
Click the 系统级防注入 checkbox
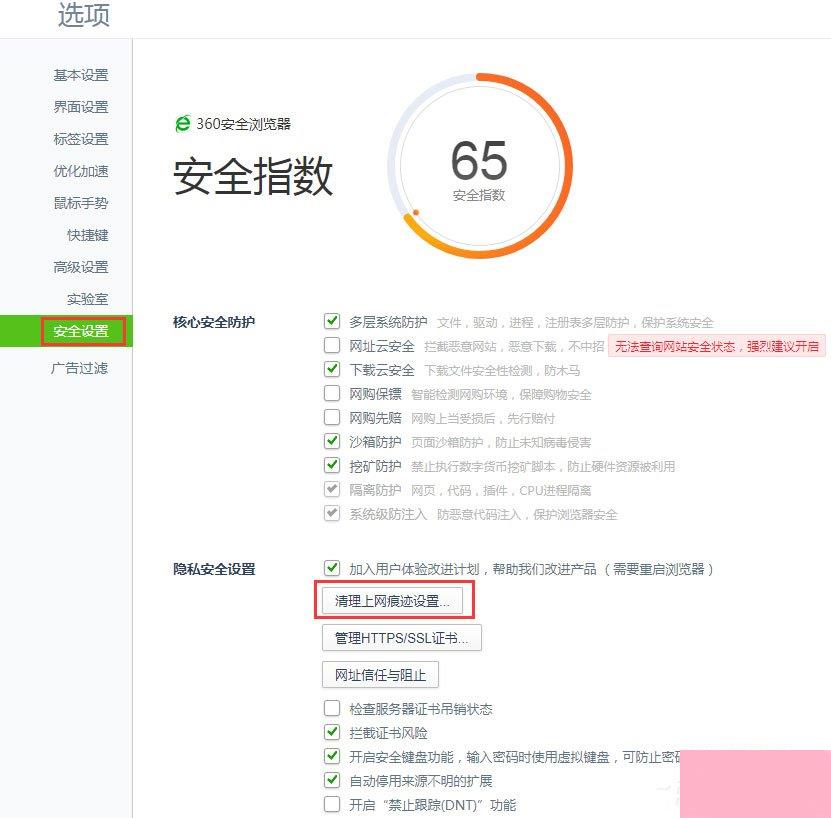tap(332, 513)
